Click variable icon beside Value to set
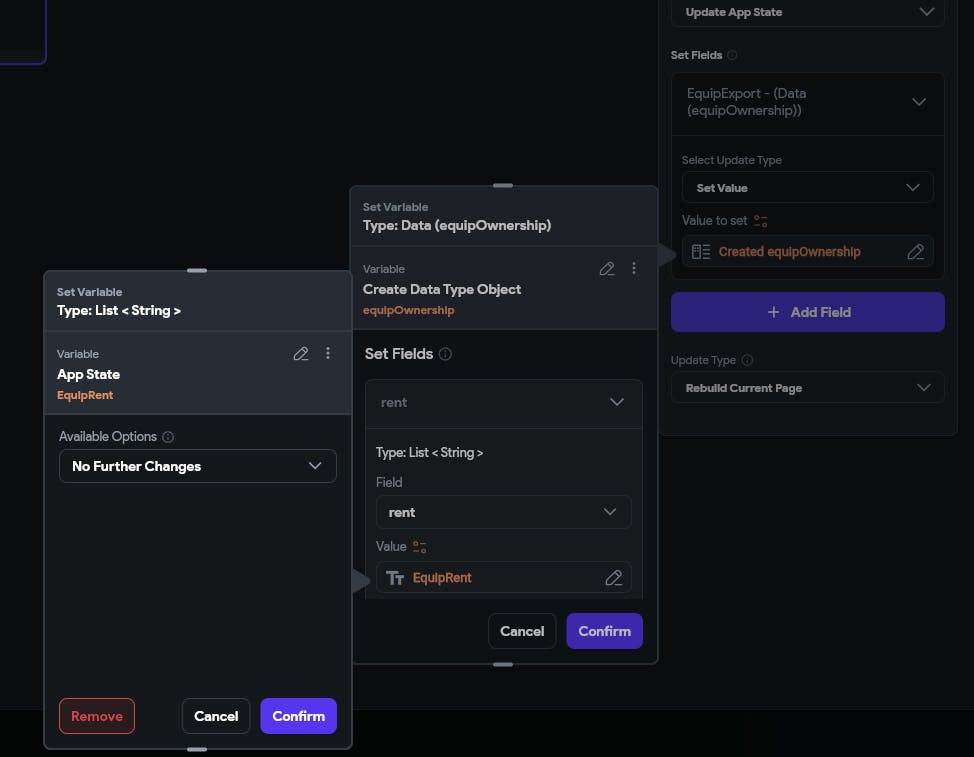The height and width of the screenshot is (757, 974). click(761, 221)
